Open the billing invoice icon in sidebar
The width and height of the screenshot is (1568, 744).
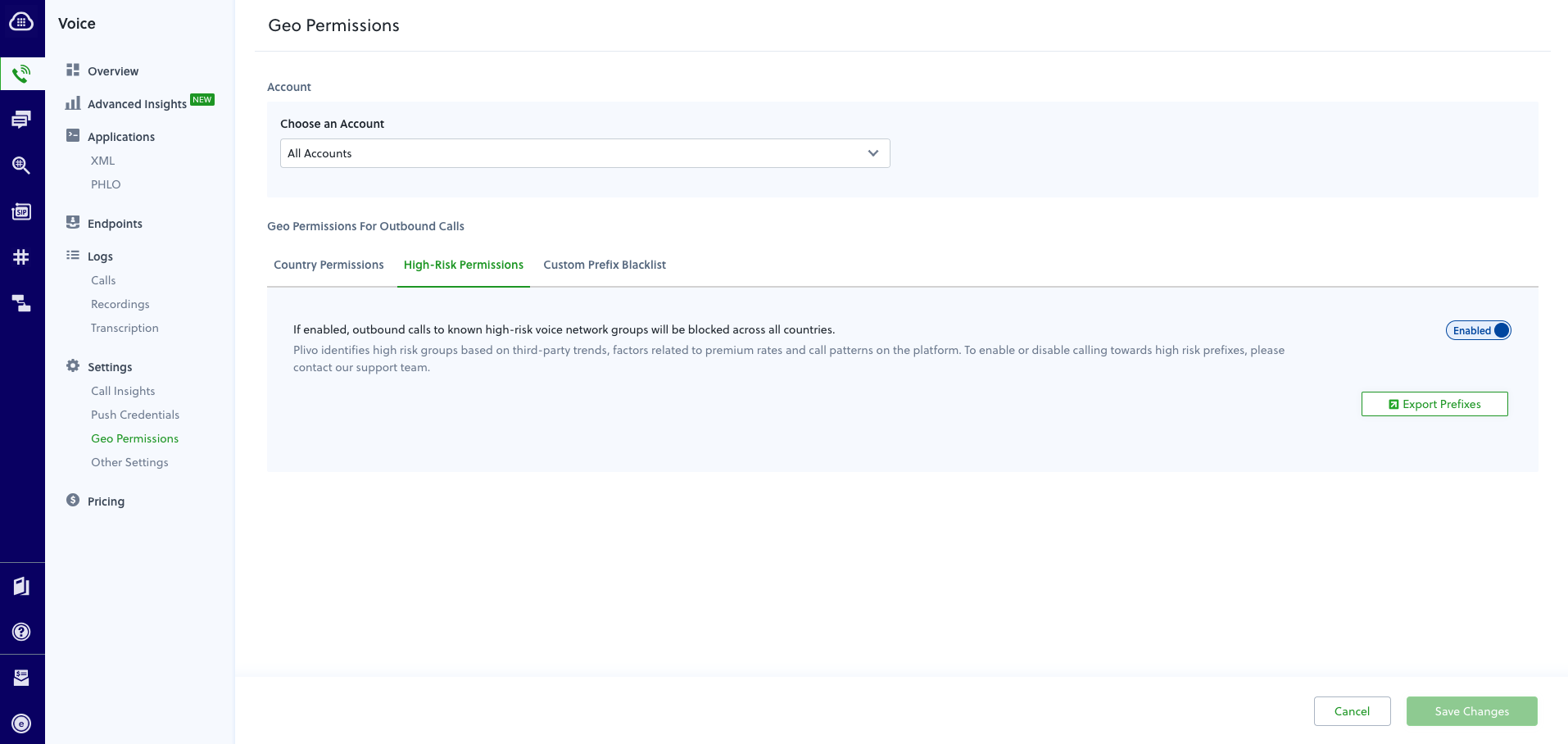point(21,678)
